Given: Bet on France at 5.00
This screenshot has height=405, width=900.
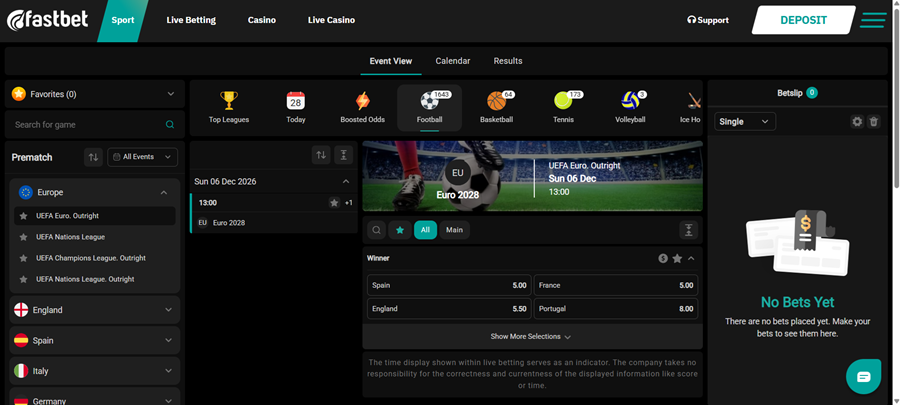Looking at the screenshot, I should (x=616, y=285).
